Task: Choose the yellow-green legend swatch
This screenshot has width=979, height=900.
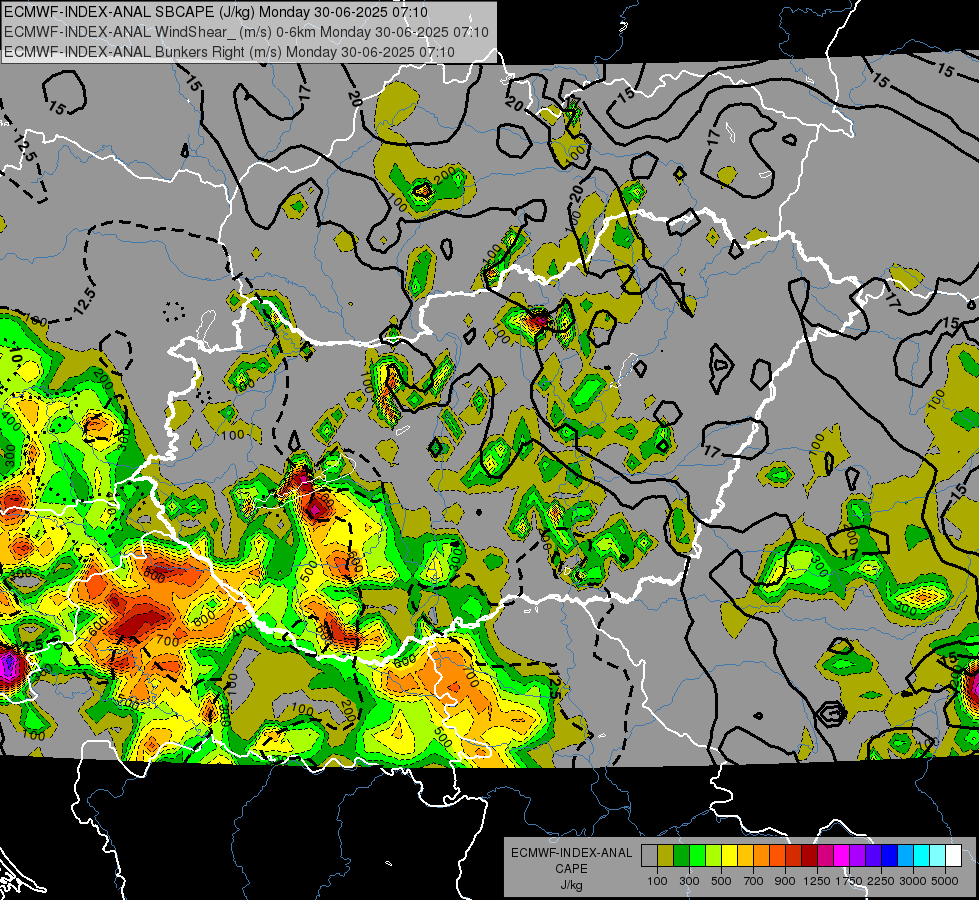Action: click(x=713, y=856)
